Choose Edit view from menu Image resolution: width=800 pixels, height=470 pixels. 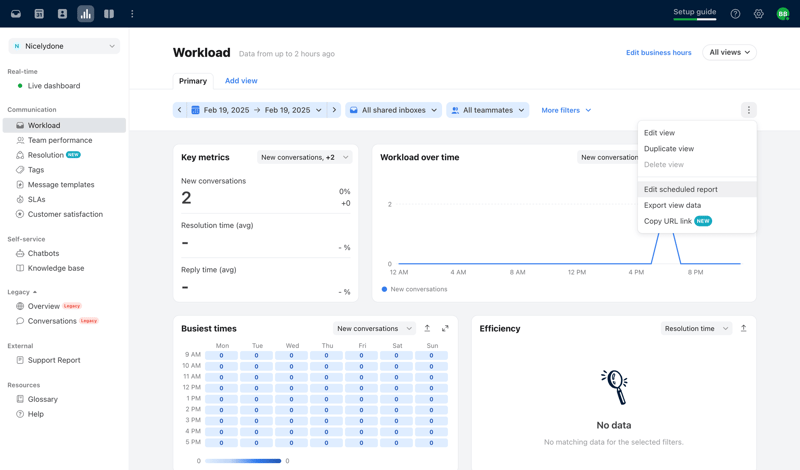697,133
